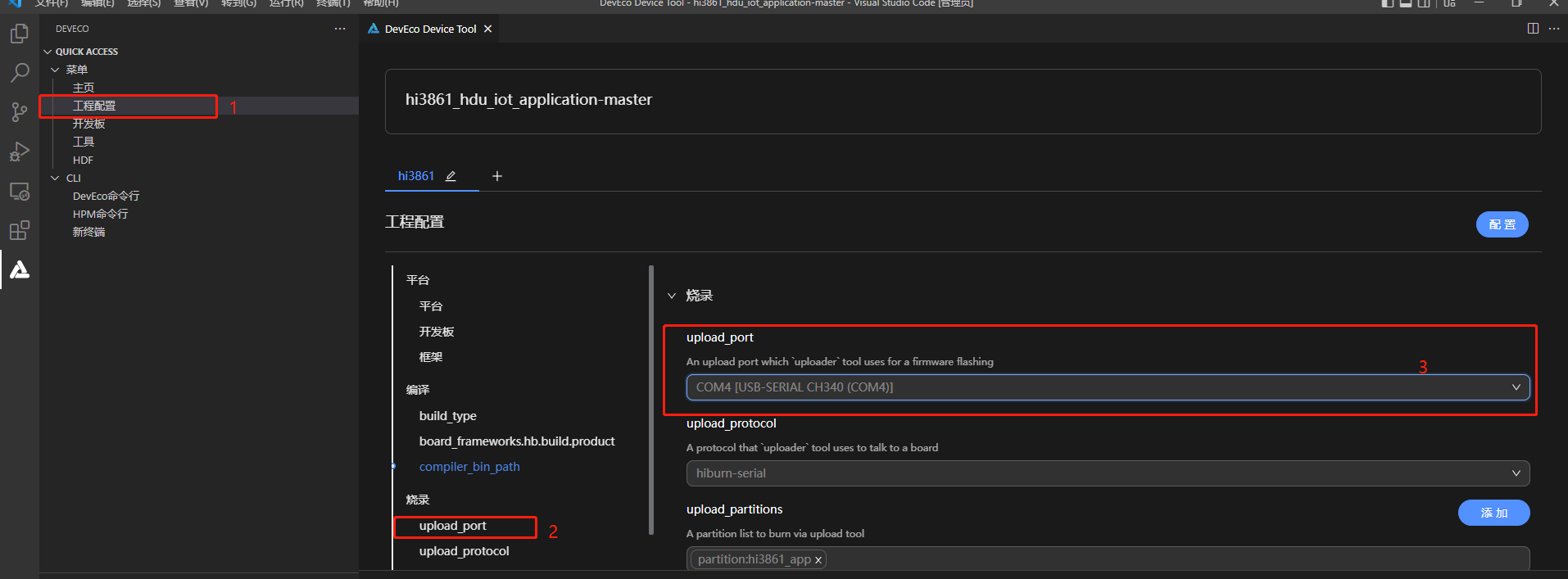This screenshot has width=1568, height=579.
Task: Collapse the QUICK ACCESS section
Action: pyautogui.click(x=48, y=52)
